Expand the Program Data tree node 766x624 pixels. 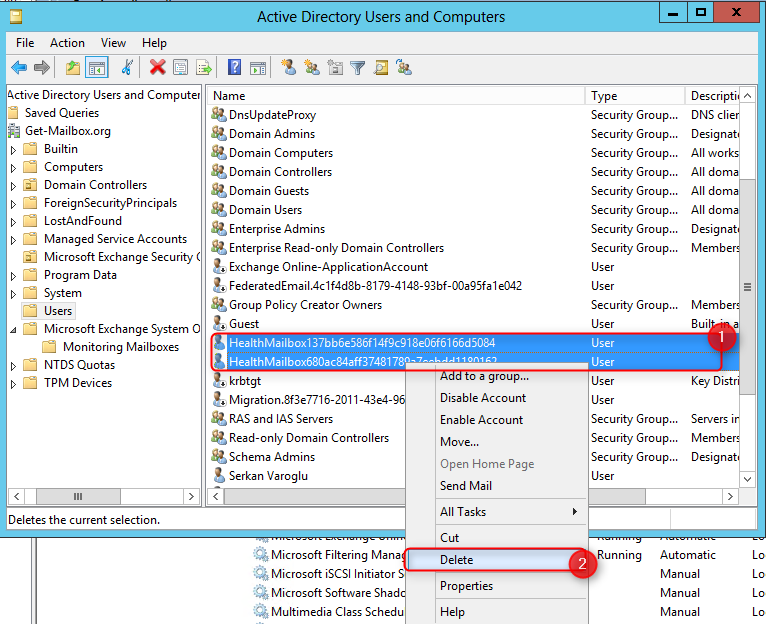pyautogui.click(x=14, y=276)
